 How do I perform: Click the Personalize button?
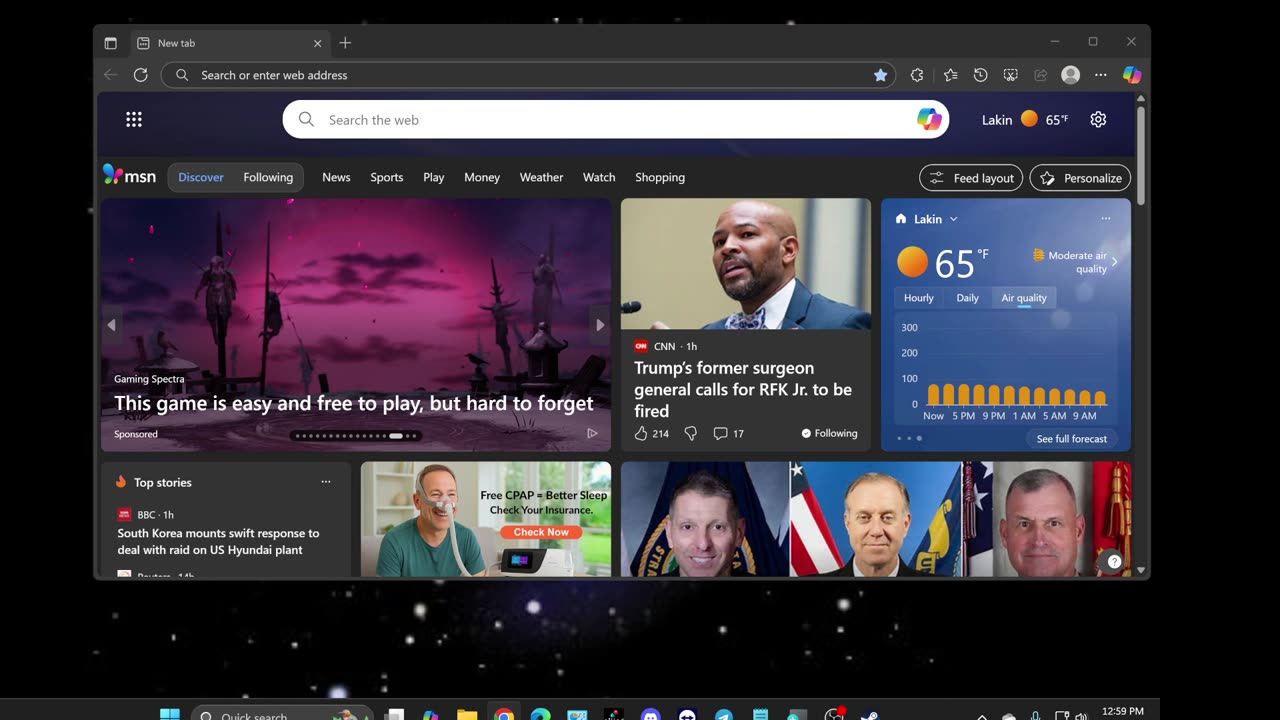pyautogui.click(x=1080, y=178)
